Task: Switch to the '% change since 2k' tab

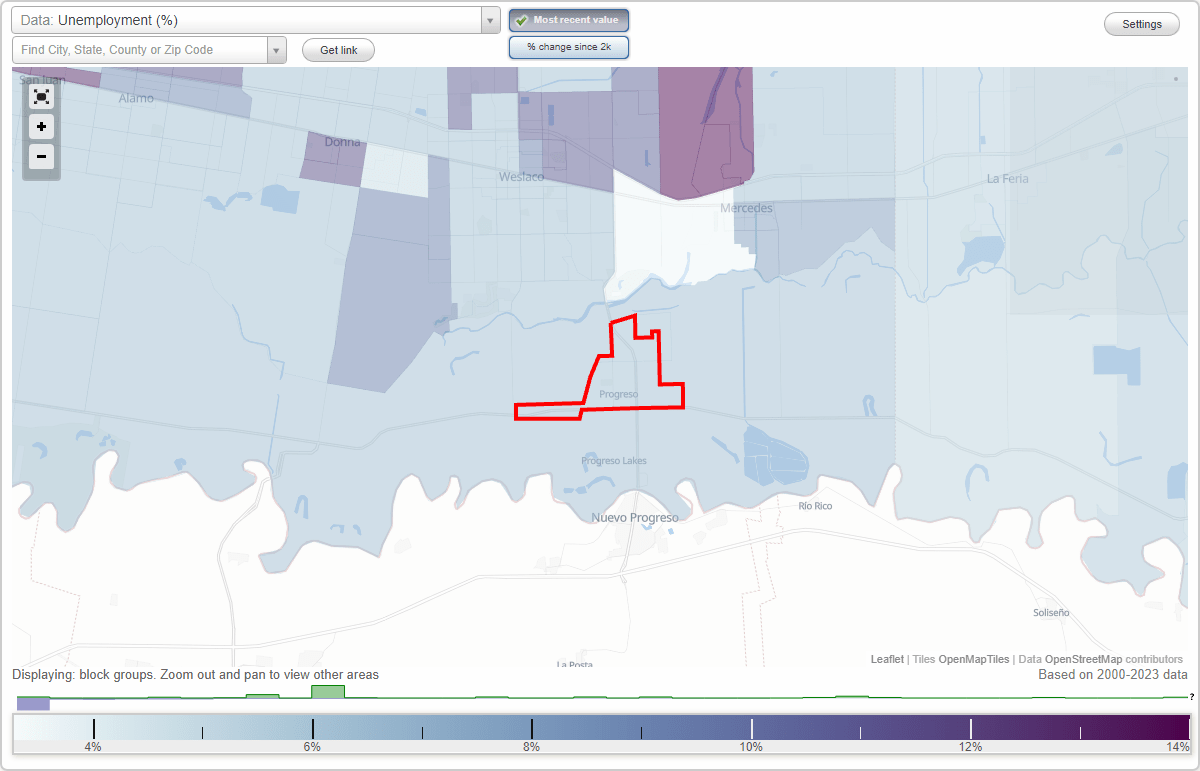Action: (x=568, y=46)
